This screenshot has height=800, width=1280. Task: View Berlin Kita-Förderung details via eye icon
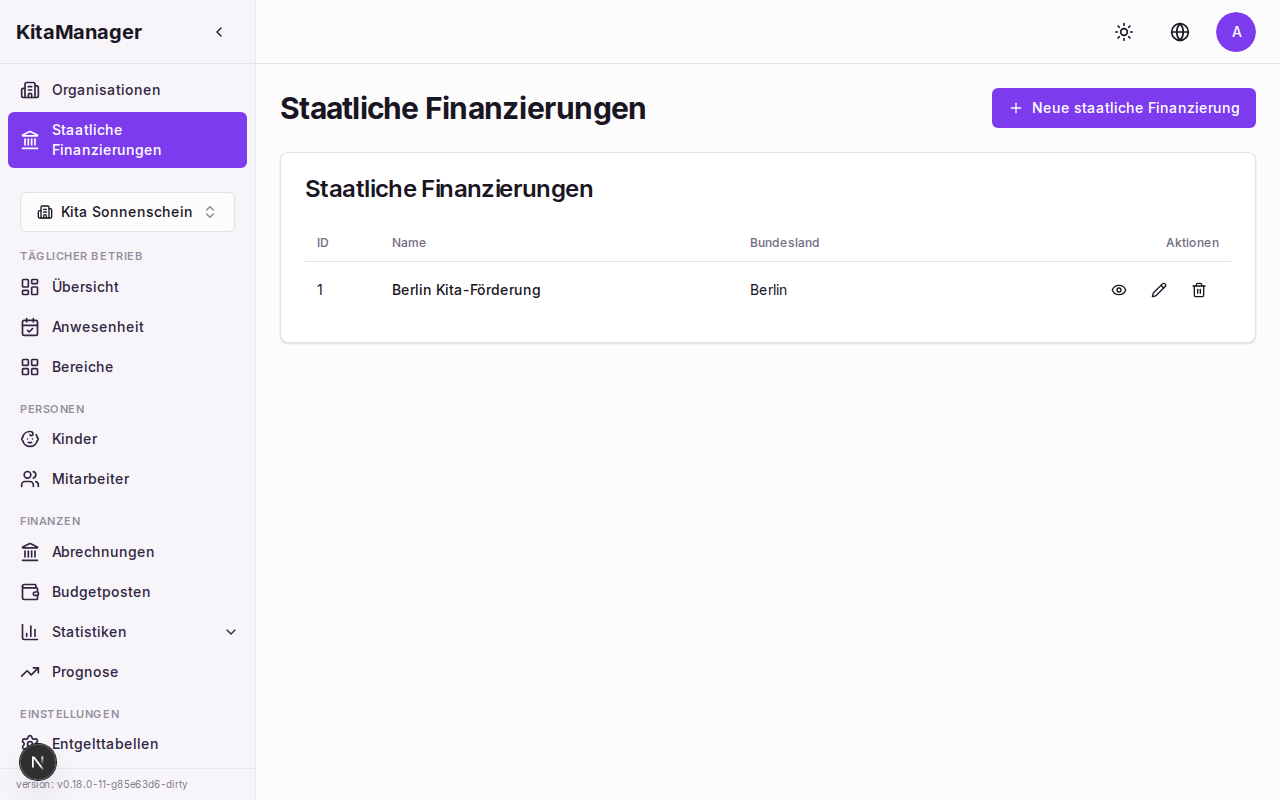(x=1119, y=290)
